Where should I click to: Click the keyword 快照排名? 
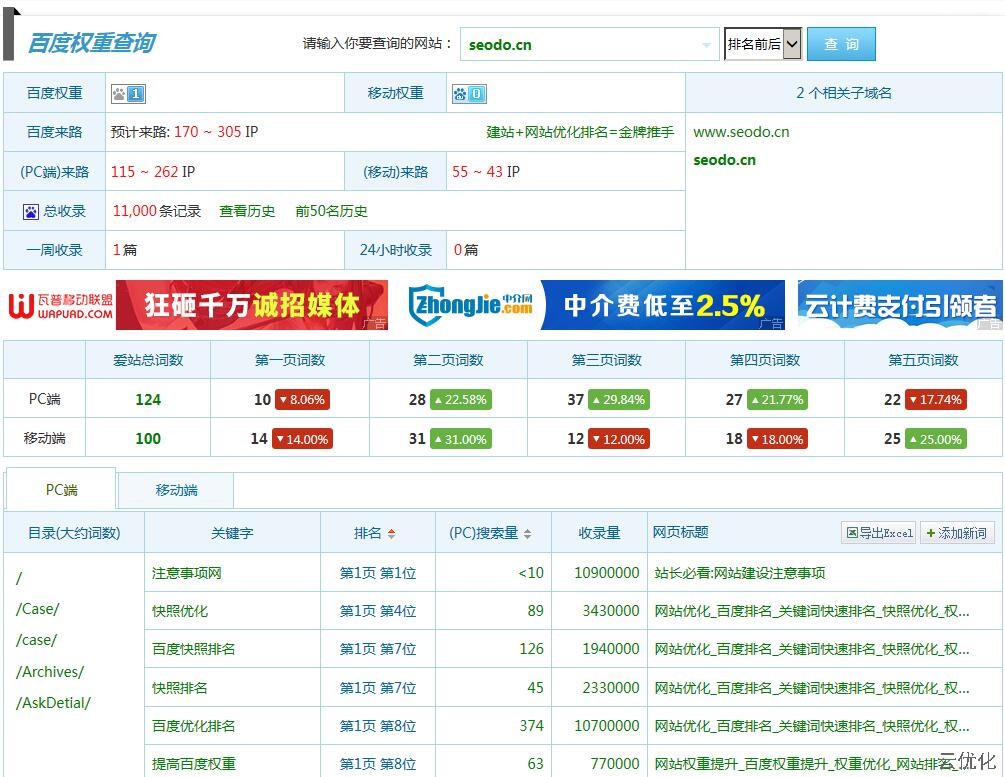click(179, 688)
